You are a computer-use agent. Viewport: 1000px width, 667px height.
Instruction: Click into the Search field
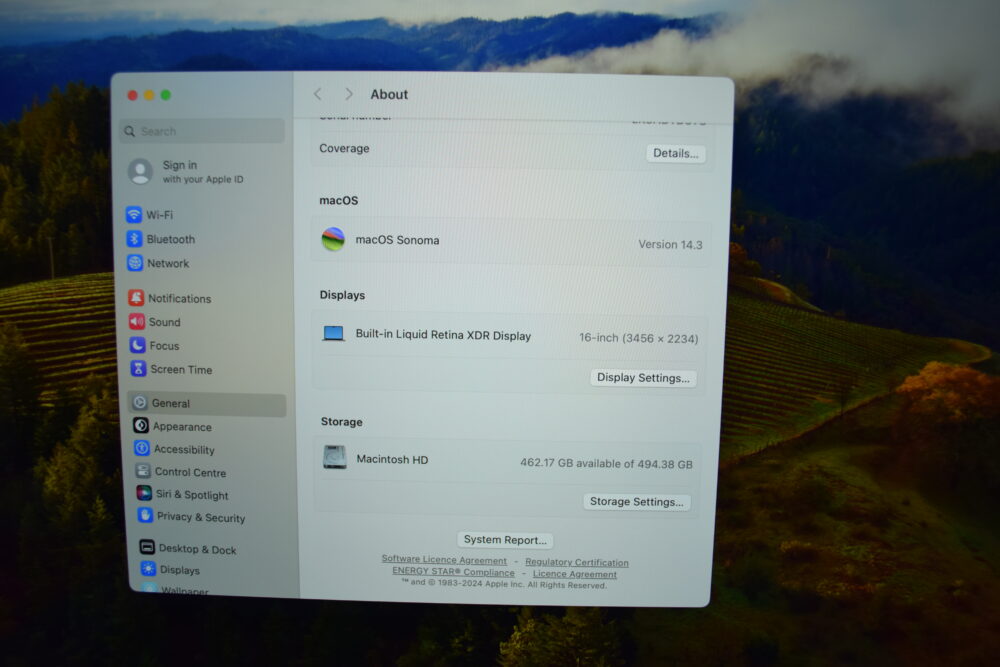202,131
